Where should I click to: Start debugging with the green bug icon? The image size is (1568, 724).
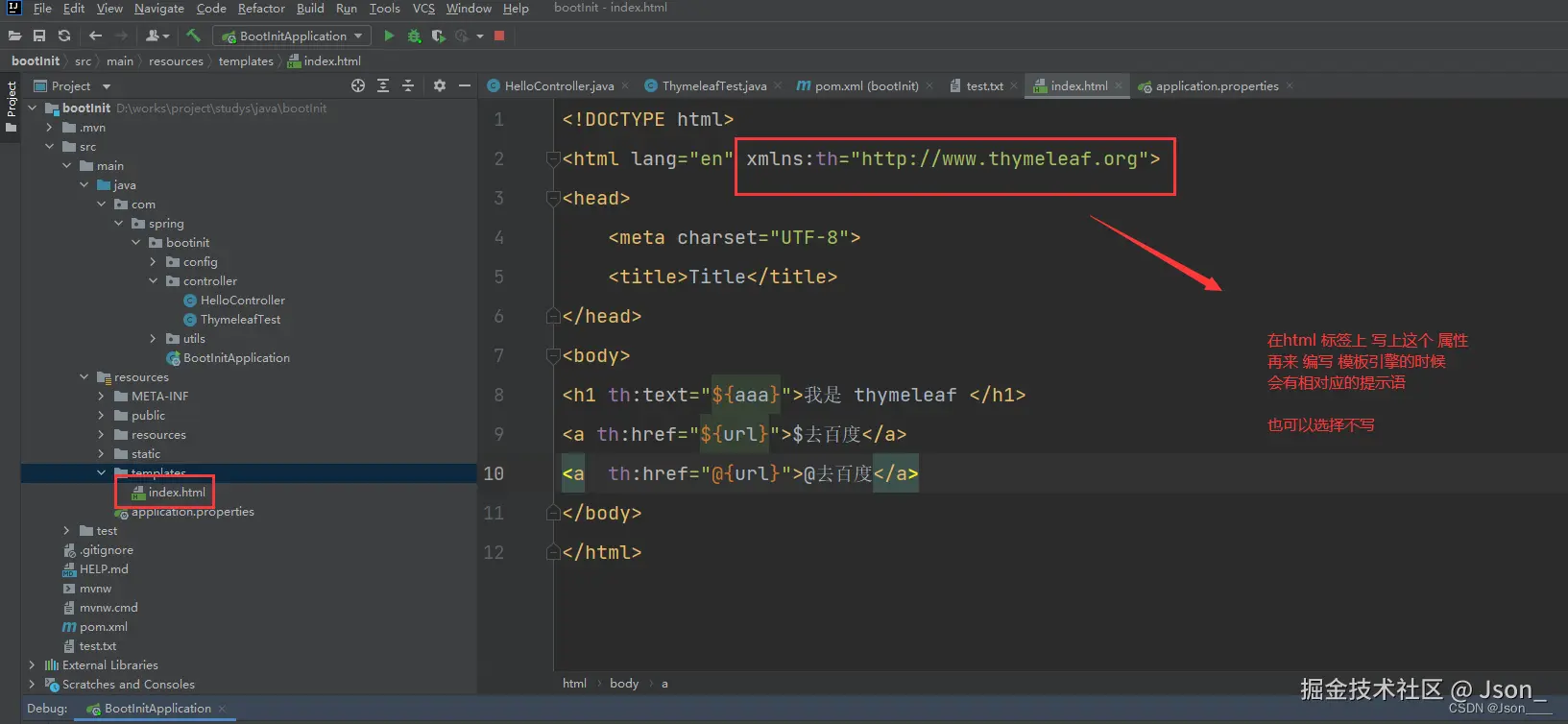[414, 36]
